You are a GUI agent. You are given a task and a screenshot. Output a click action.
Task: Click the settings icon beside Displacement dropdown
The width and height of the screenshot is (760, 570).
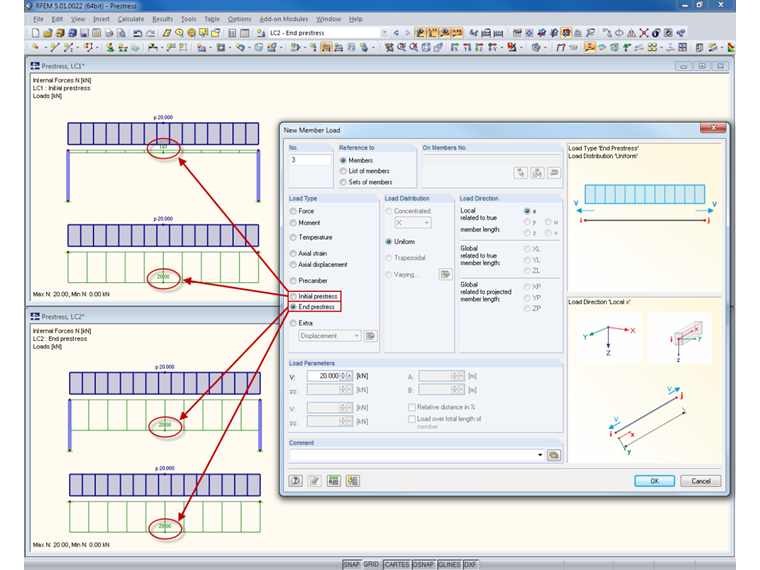tap(370, 336)
